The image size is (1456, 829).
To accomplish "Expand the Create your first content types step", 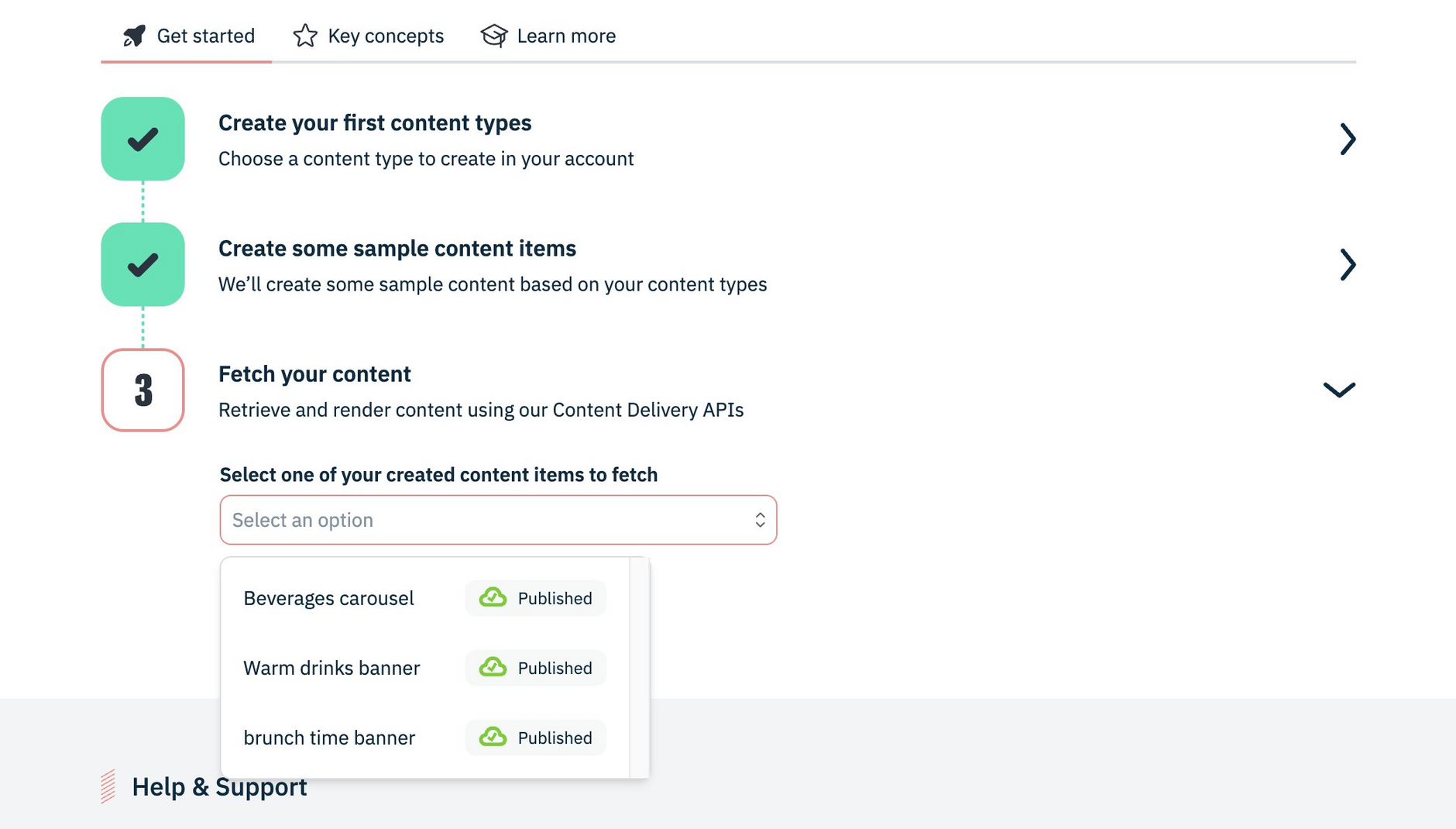I will coord(1348,139).
